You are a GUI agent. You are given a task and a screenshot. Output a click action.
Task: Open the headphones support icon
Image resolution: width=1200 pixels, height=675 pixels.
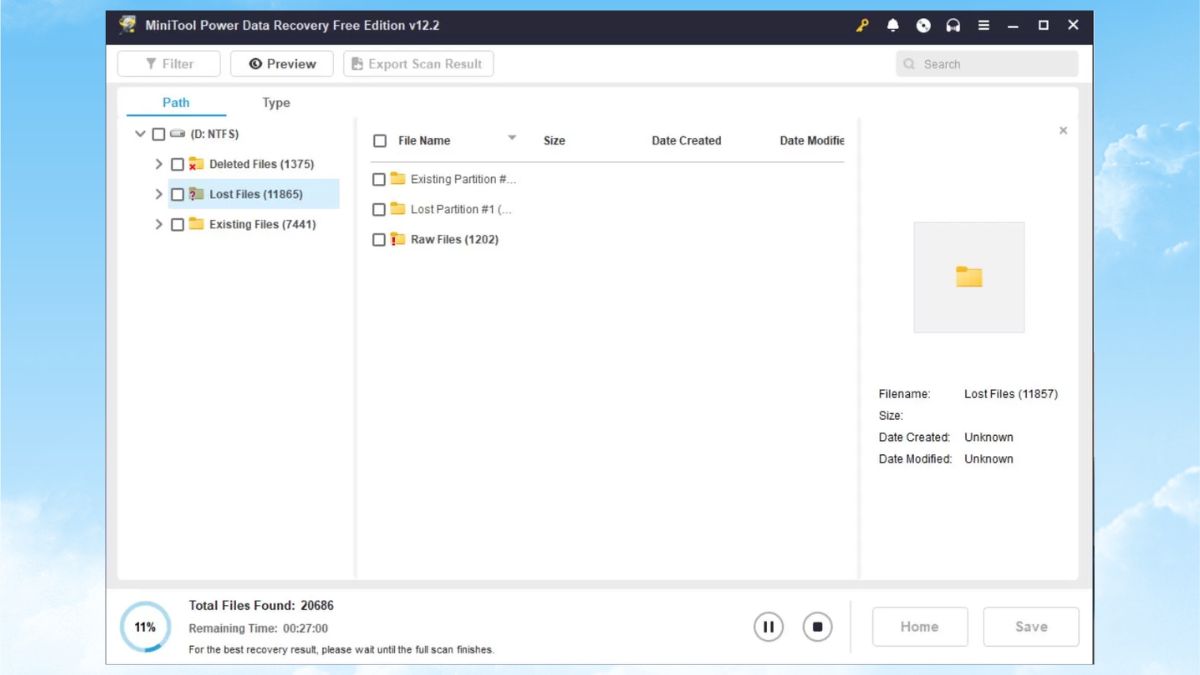pyautogui.click(x=953, y=25)
